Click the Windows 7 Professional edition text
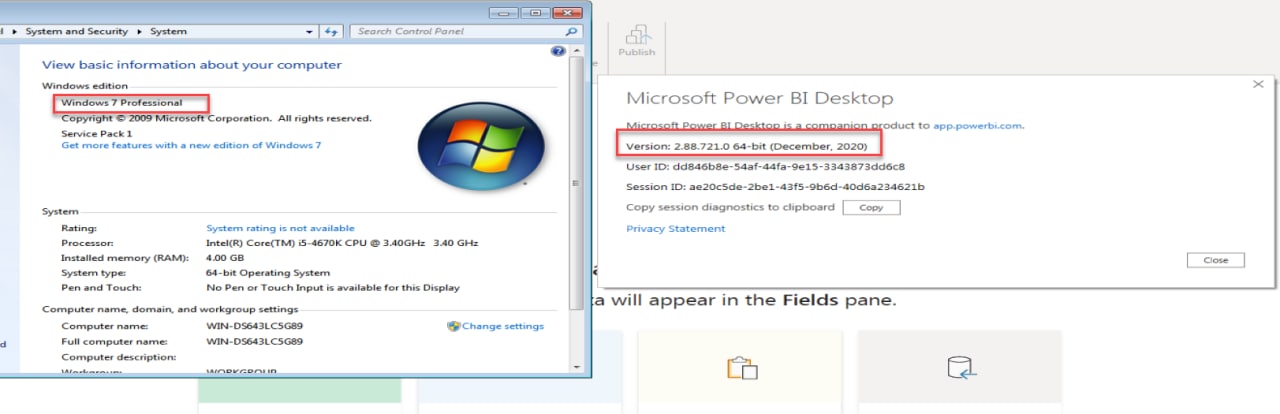1280x414 pixels. click(122, 103)
